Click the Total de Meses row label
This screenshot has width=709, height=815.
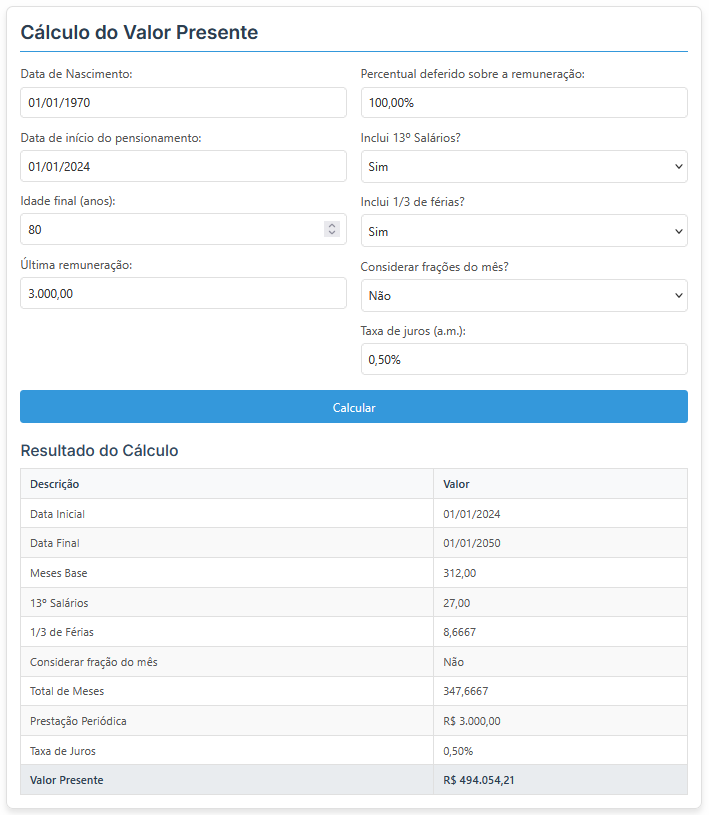tap(67, 691)
